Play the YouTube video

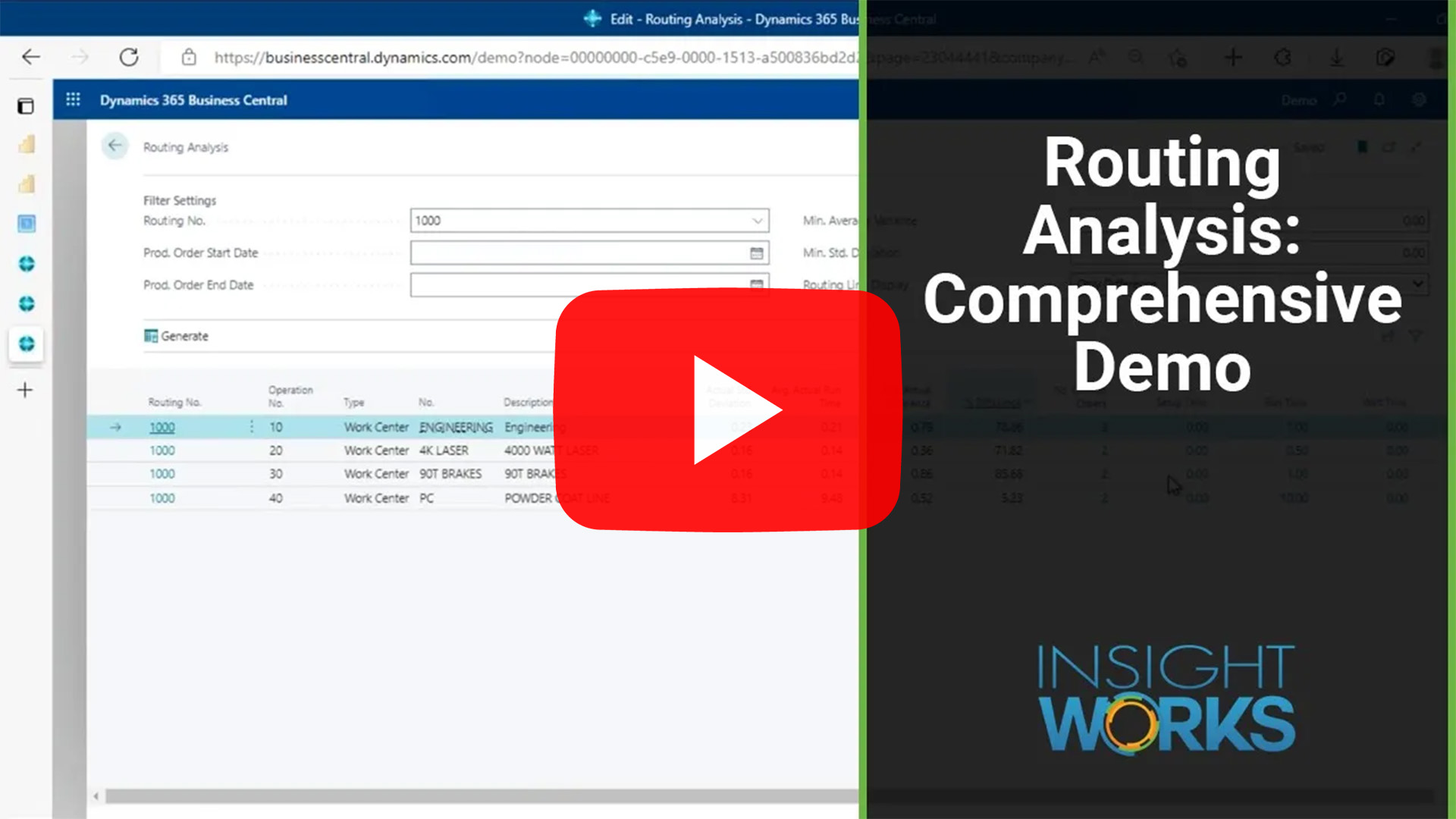(x=728, y=409)
